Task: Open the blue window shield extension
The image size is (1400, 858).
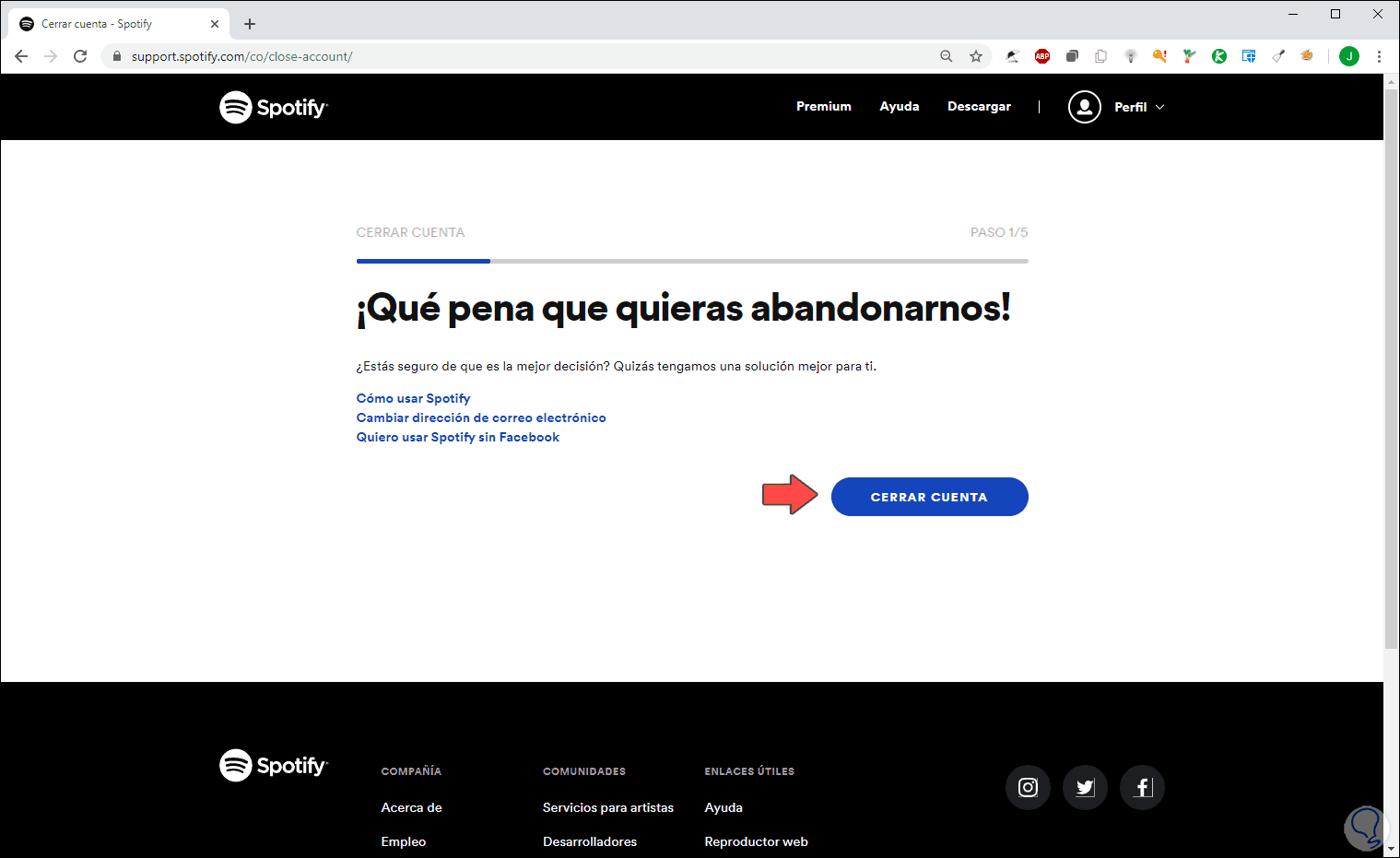Action: [x=1249, y=56]
